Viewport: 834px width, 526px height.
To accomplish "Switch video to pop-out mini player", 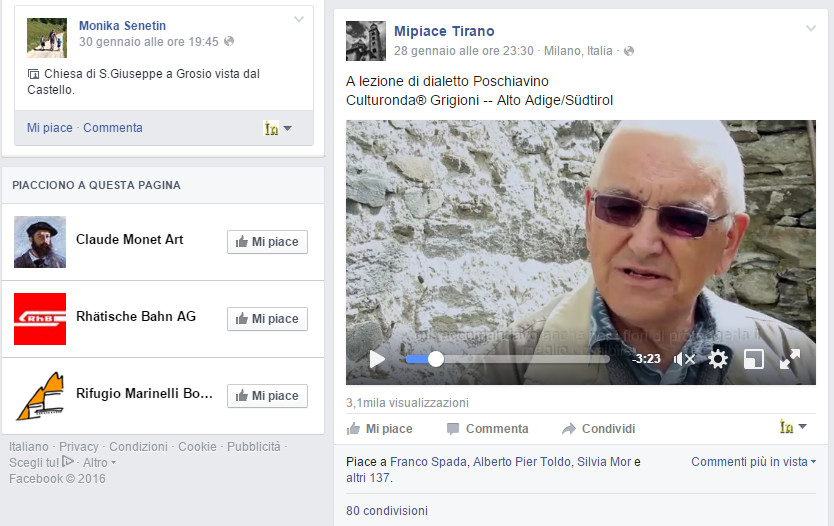I will click(754, 359).
